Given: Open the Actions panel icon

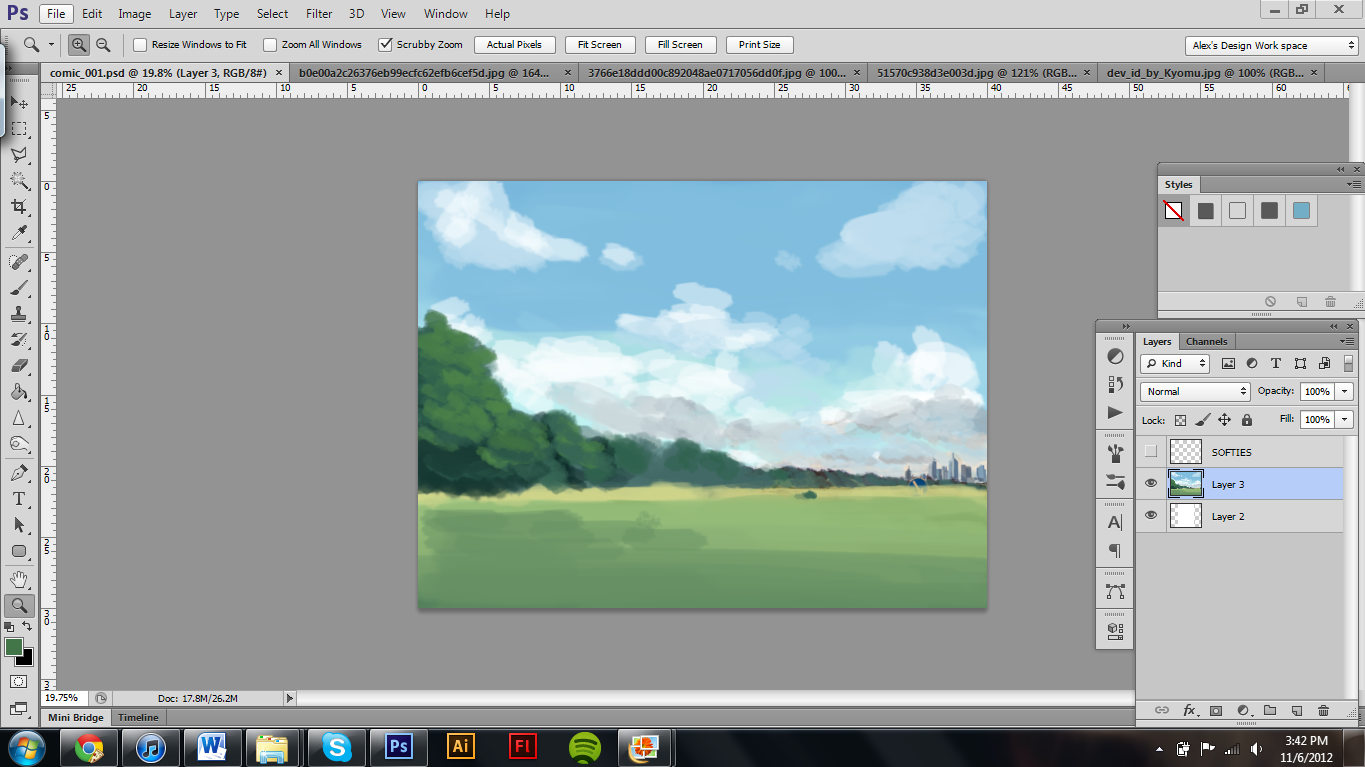Looking at the screenshot, I should tap(1115, 414).
